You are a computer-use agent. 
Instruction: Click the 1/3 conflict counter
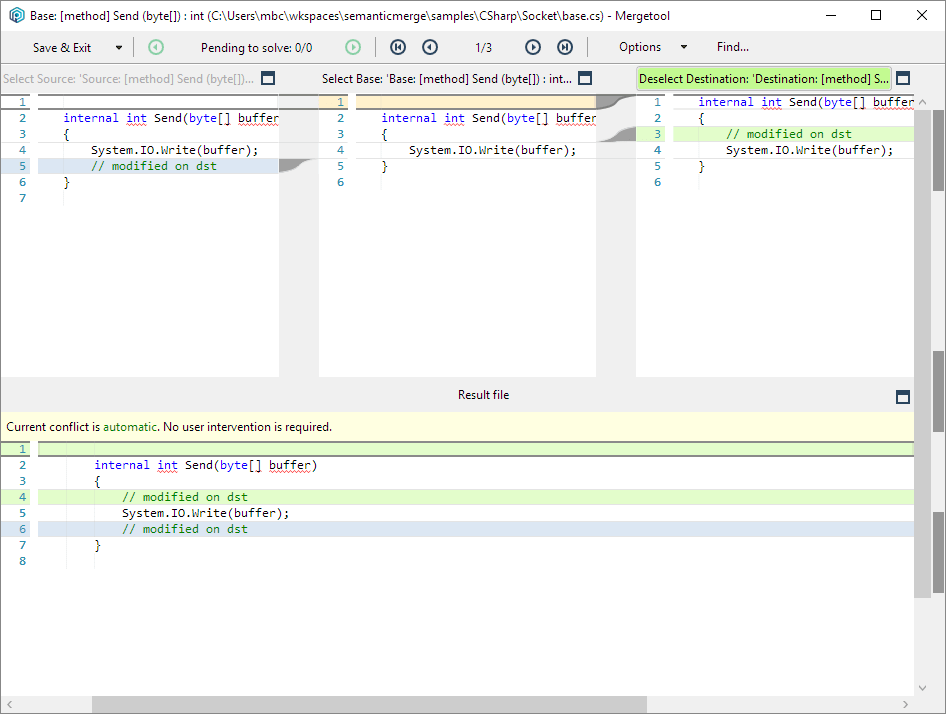pyautogui.click(x=483, y=48)
